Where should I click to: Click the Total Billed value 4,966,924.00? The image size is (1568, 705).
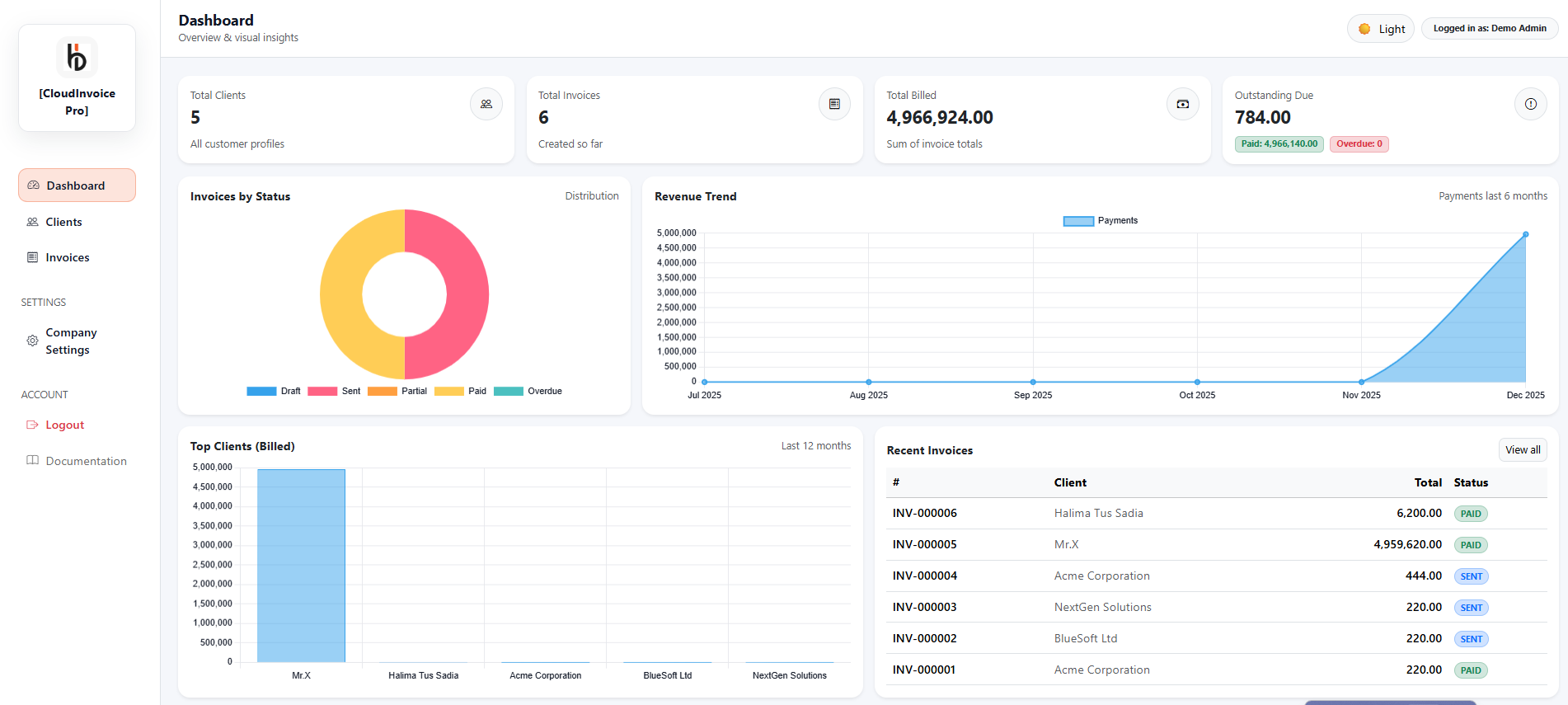[940, 117]
